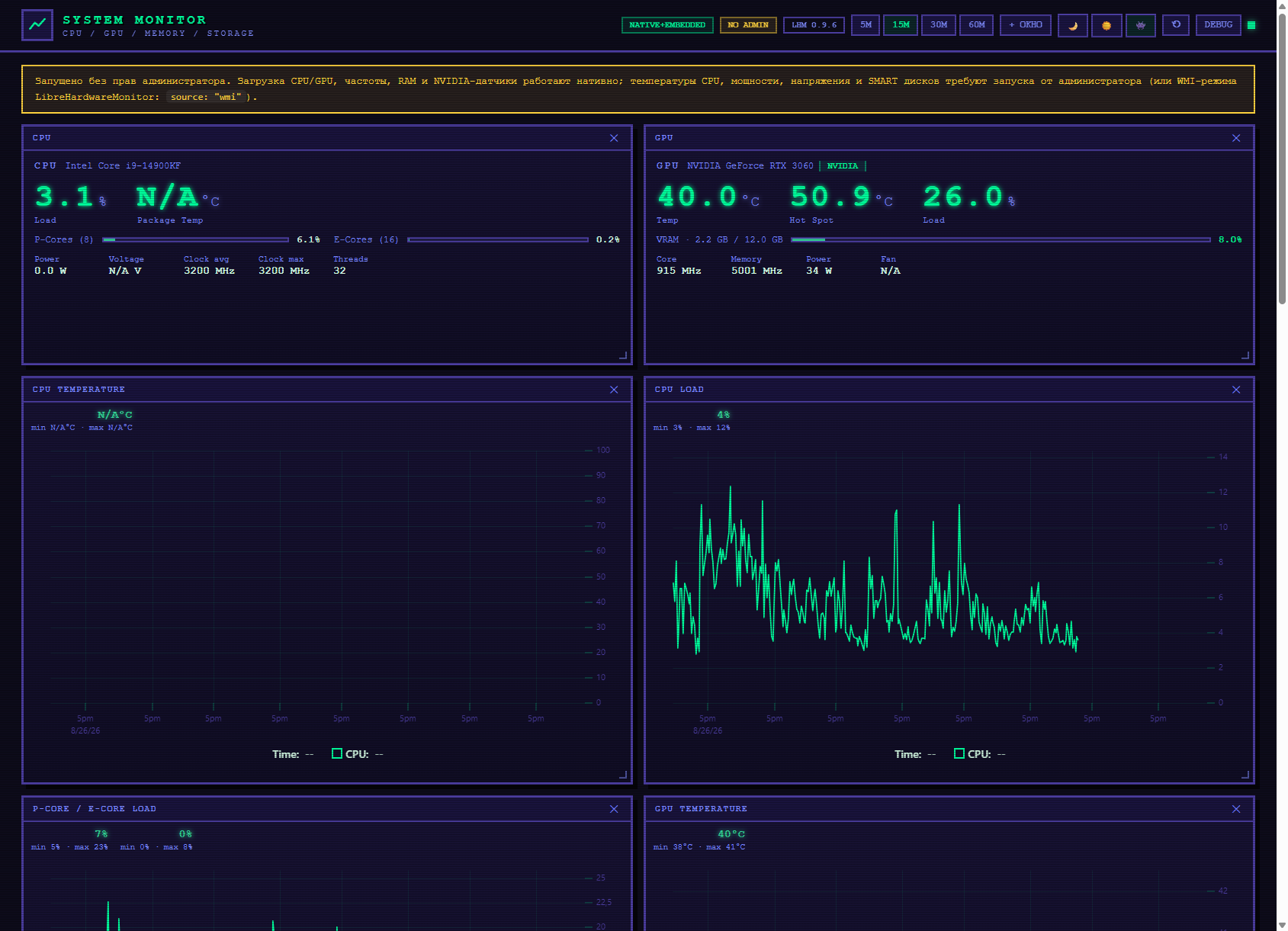
Task: Close the GPU panel
Action: click(x=1236, y=138)
